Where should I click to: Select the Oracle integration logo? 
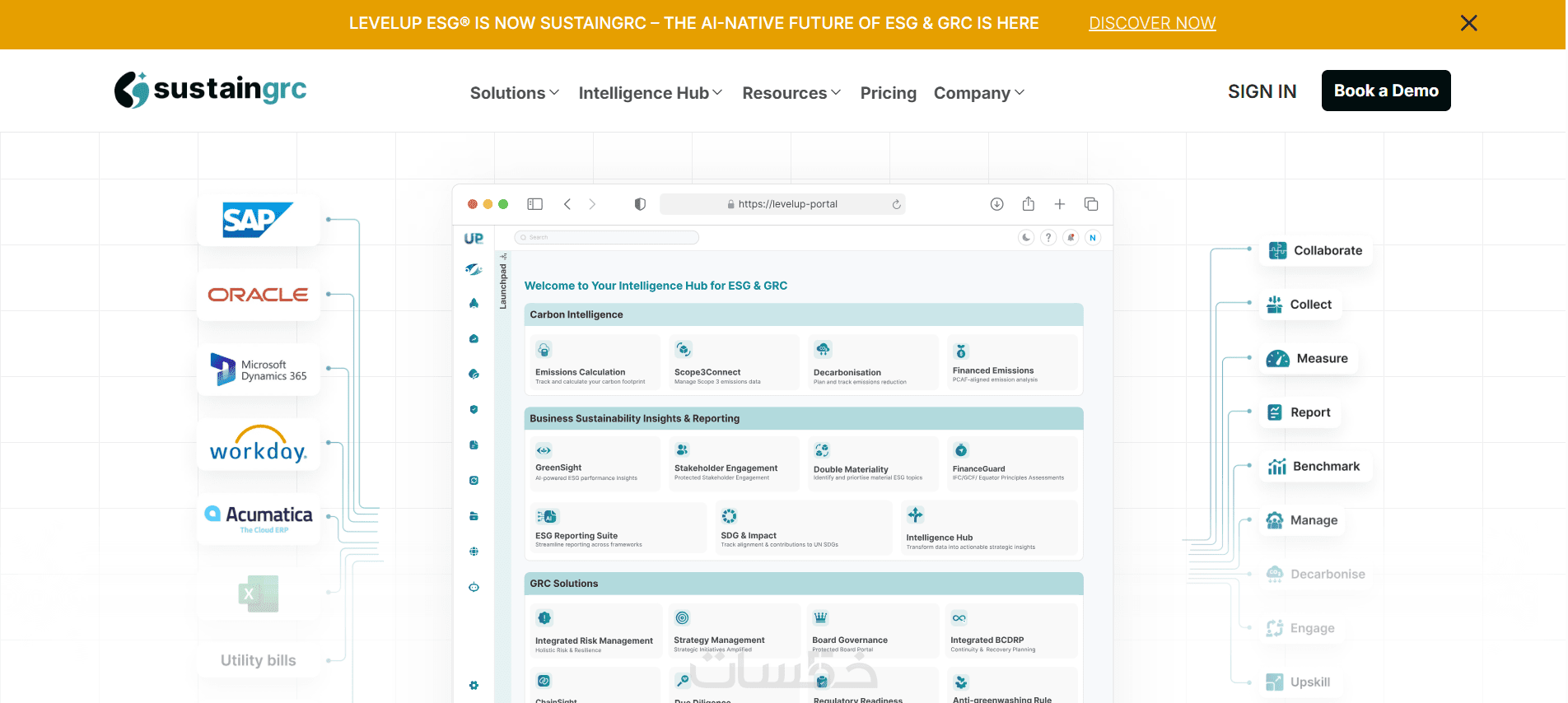(x=258, y=295)
